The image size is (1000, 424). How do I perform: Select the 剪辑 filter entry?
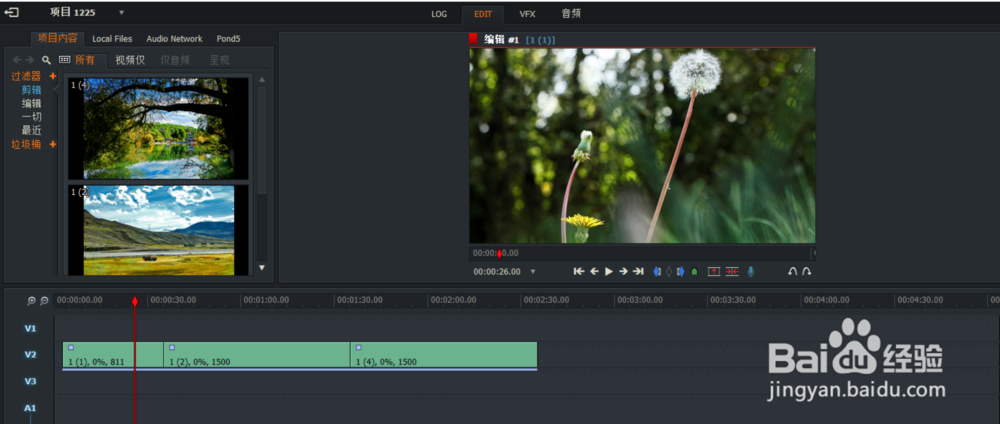click(x=31, y=90)
